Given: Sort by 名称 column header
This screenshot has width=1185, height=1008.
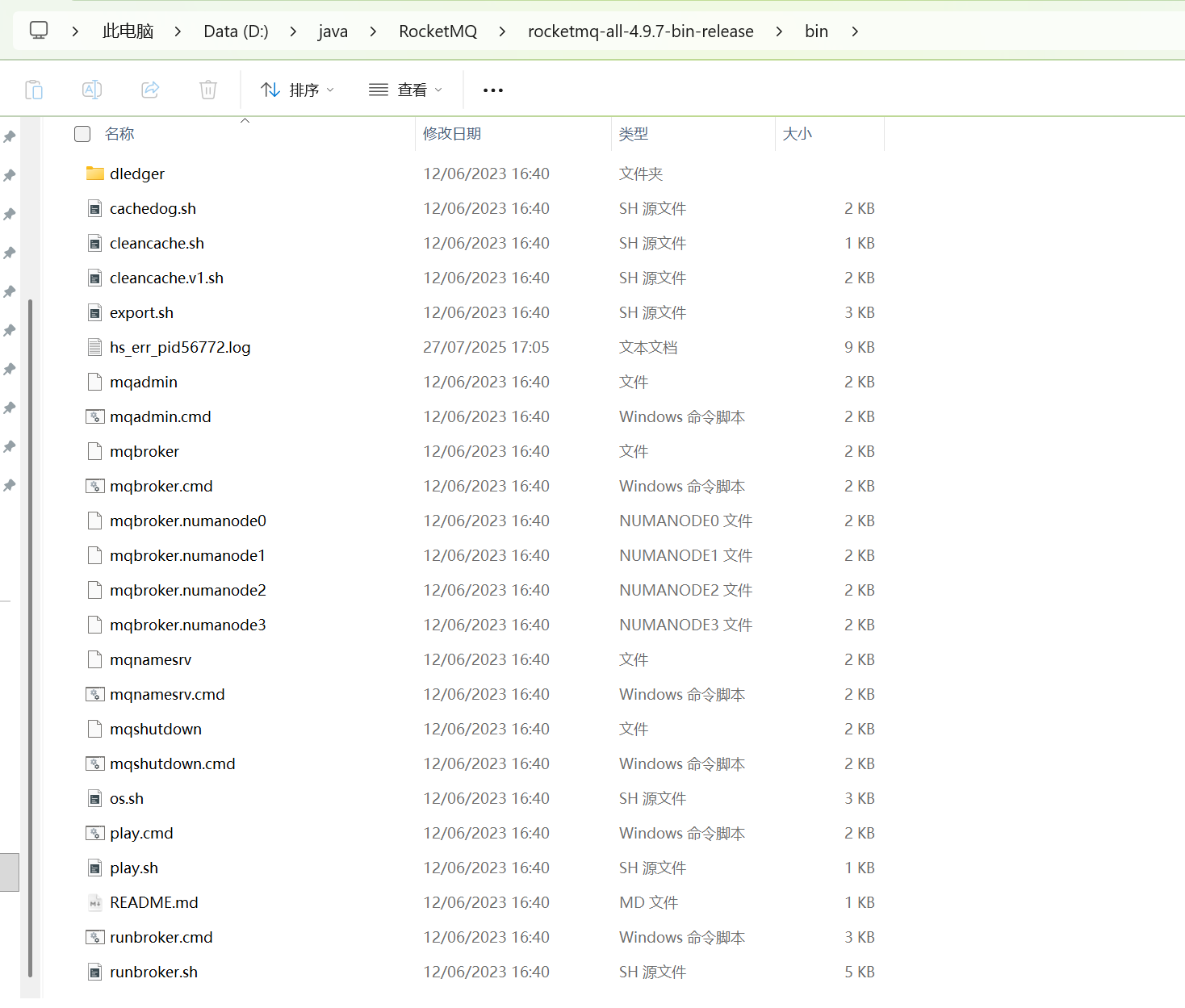Looking at the screenshot, I should [119, 134].
